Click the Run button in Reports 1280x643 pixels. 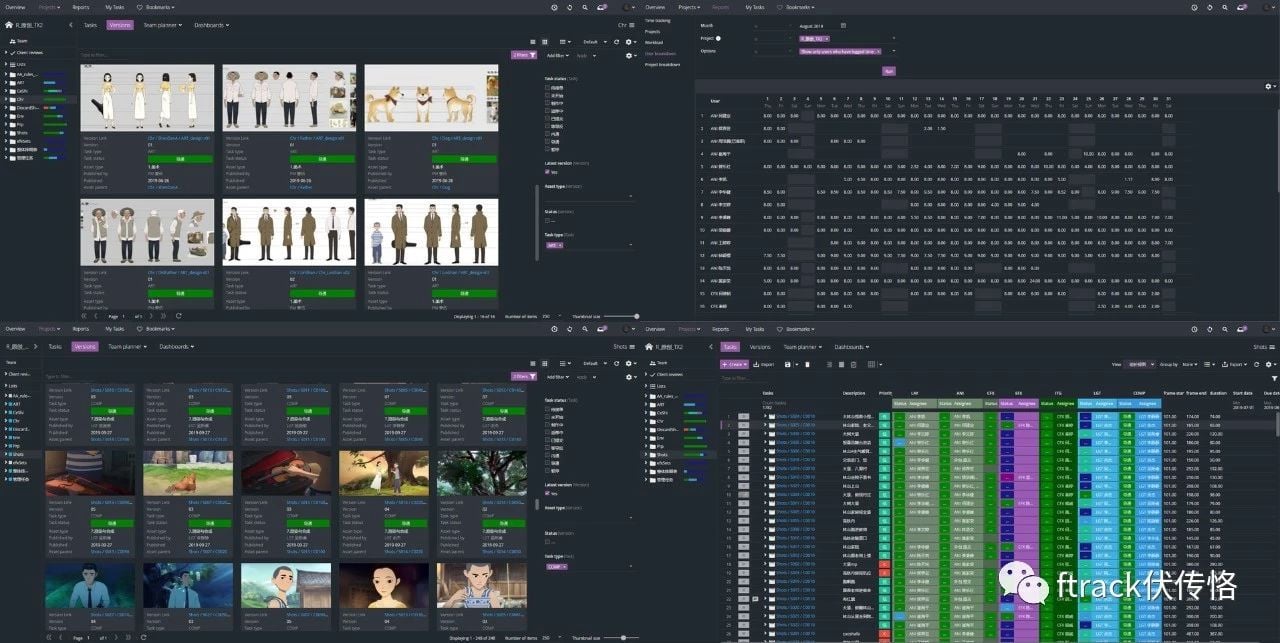pyautogui.click(x=889, y=71)
